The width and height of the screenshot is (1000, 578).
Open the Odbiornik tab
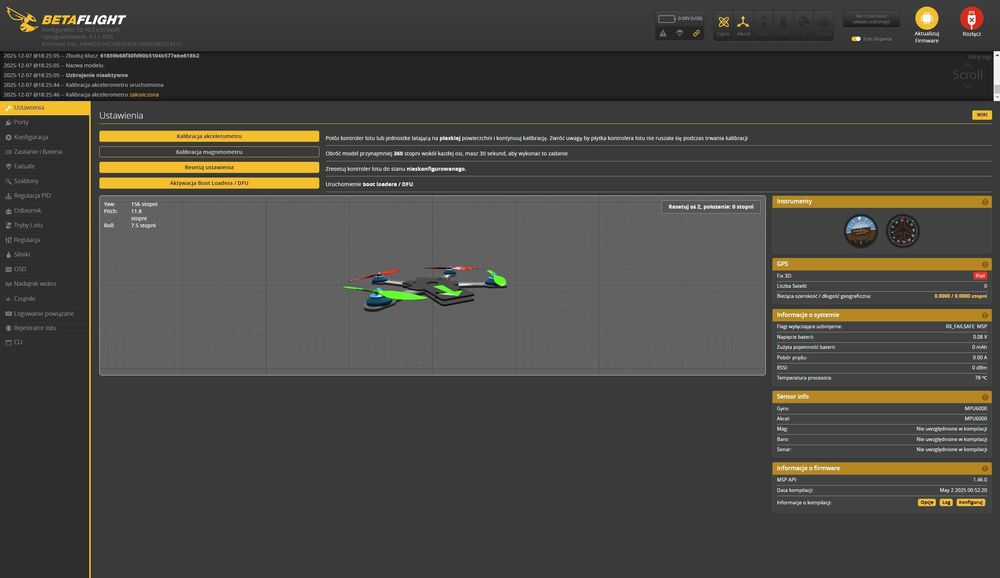[x=45, y=211]
